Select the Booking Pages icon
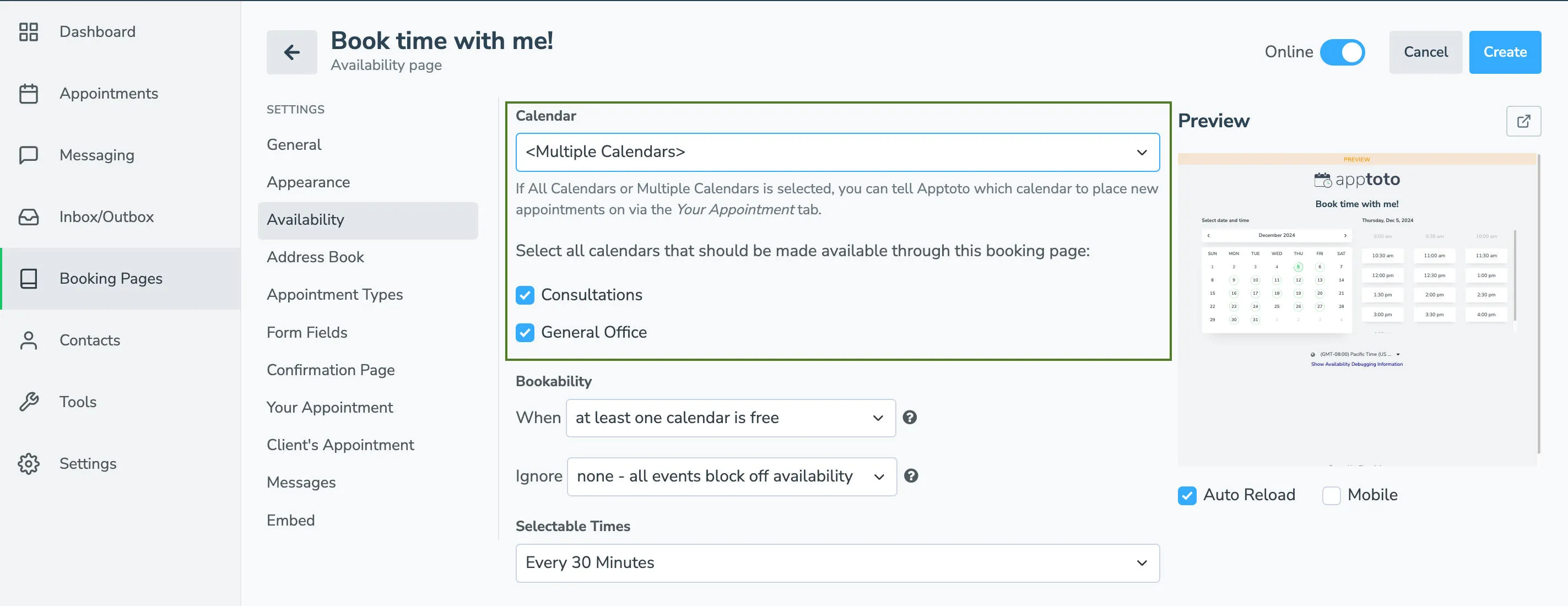Image resolution: width=1568 pixels, height=606 pixels. (x=29, y=278)
